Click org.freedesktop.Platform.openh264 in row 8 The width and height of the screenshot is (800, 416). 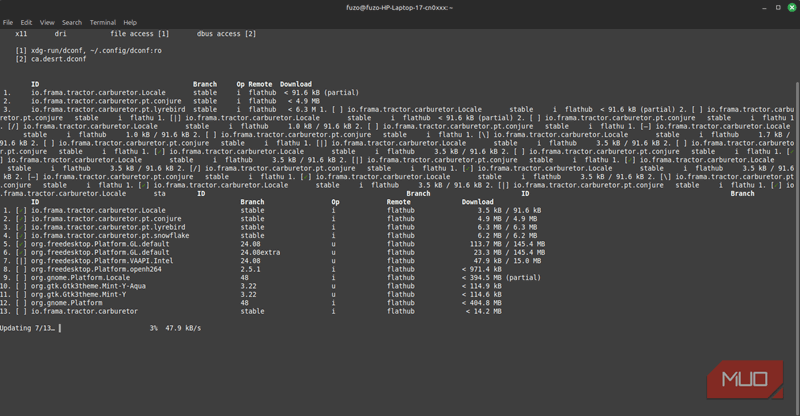96,269
